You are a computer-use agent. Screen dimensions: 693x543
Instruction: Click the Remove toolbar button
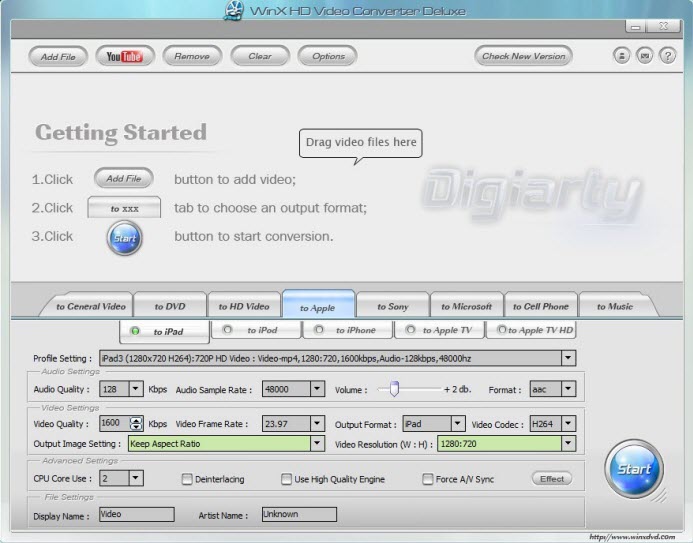tap(192, 56)
